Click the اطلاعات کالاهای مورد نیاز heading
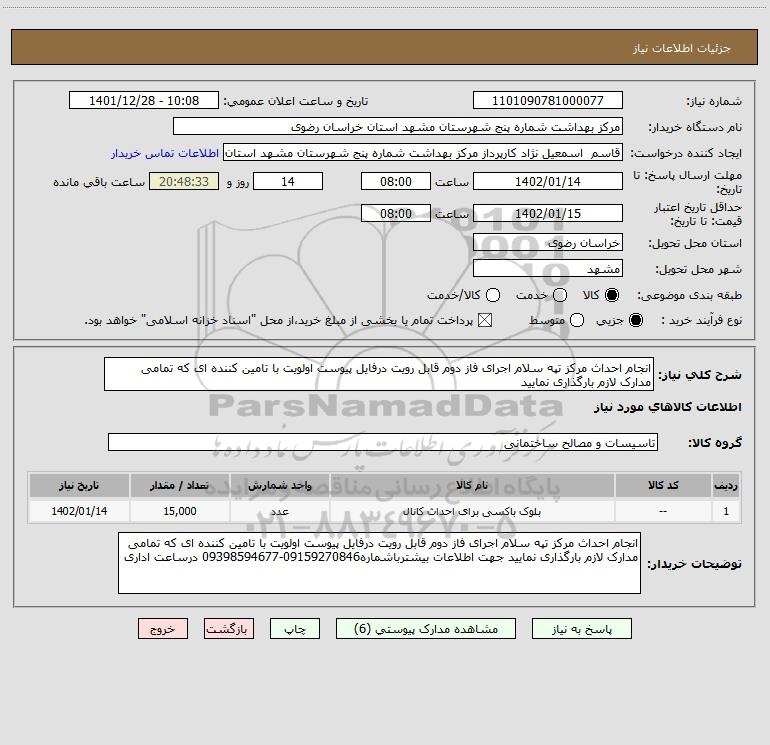770x745 pixels. click(x=667, y=407)
